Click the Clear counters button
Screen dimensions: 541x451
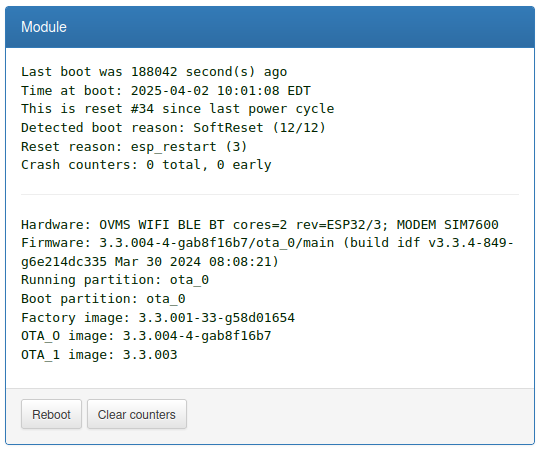[x=137, y=414]
